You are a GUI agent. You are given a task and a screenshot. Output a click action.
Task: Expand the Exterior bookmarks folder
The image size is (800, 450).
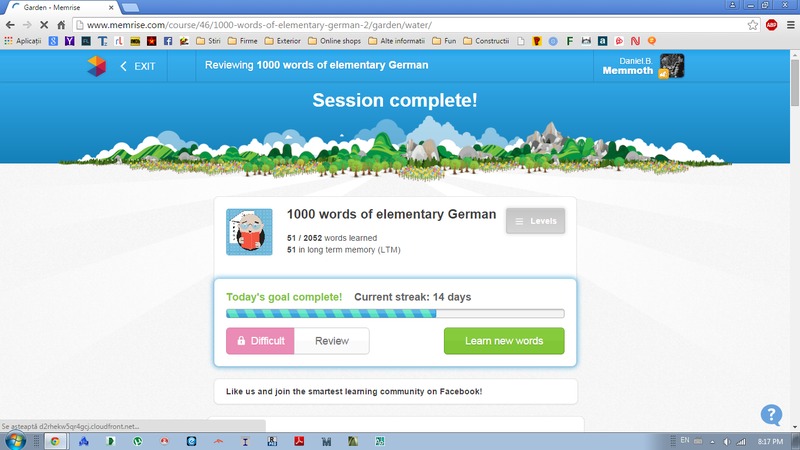point(283,41)
